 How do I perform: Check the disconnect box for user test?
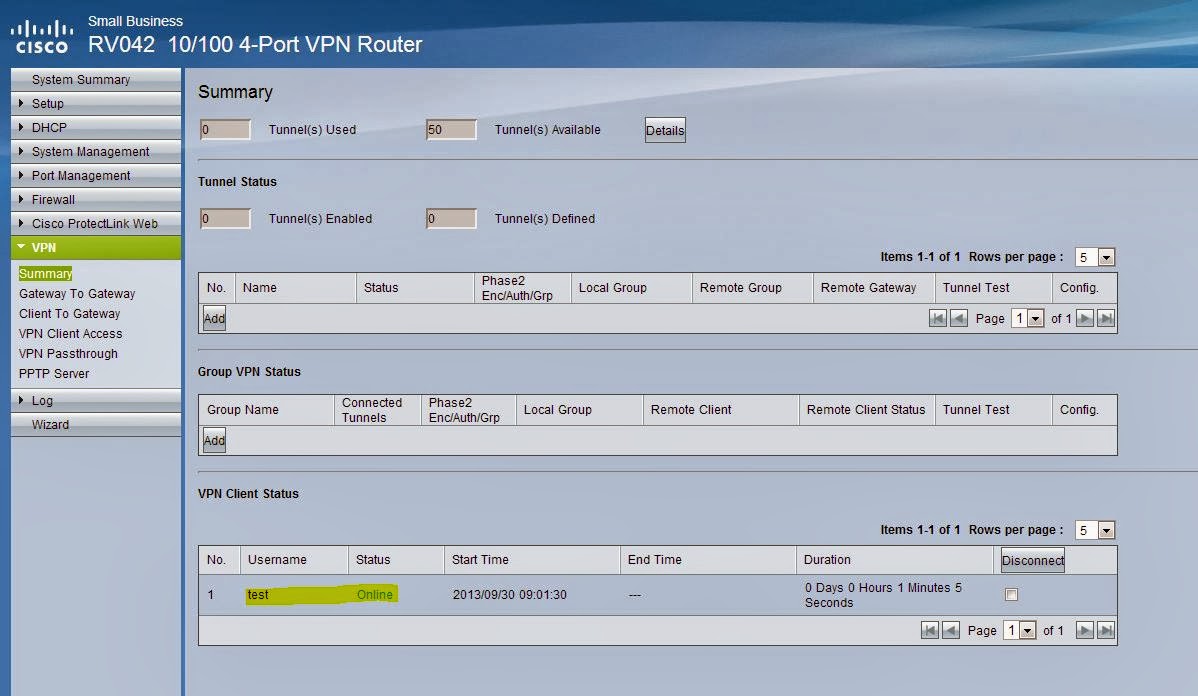coord(1011,594)
